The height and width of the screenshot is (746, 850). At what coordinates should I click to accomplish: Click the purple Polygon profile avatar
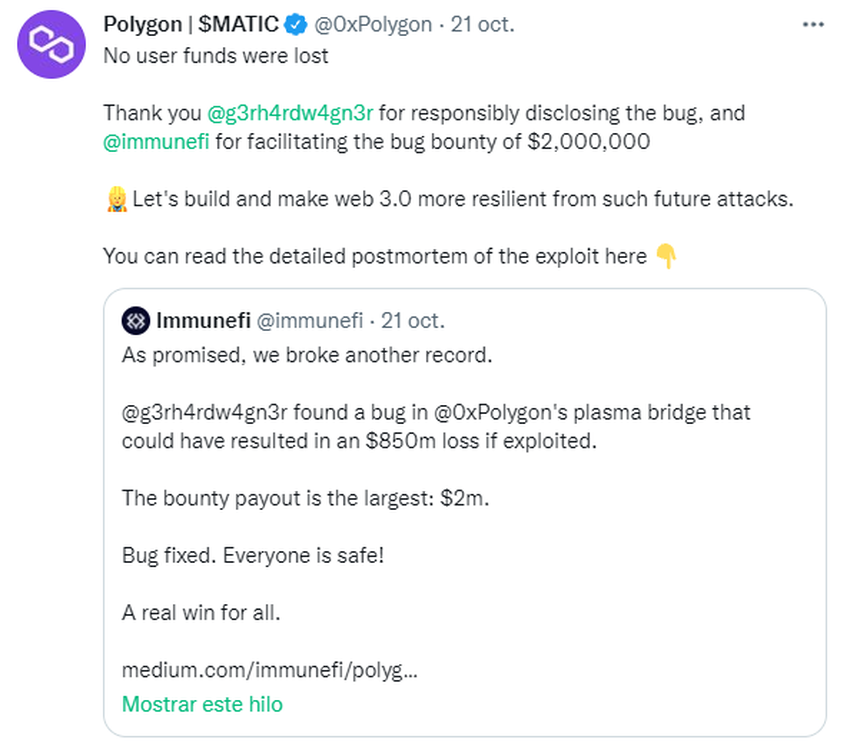tap(51, 44)
